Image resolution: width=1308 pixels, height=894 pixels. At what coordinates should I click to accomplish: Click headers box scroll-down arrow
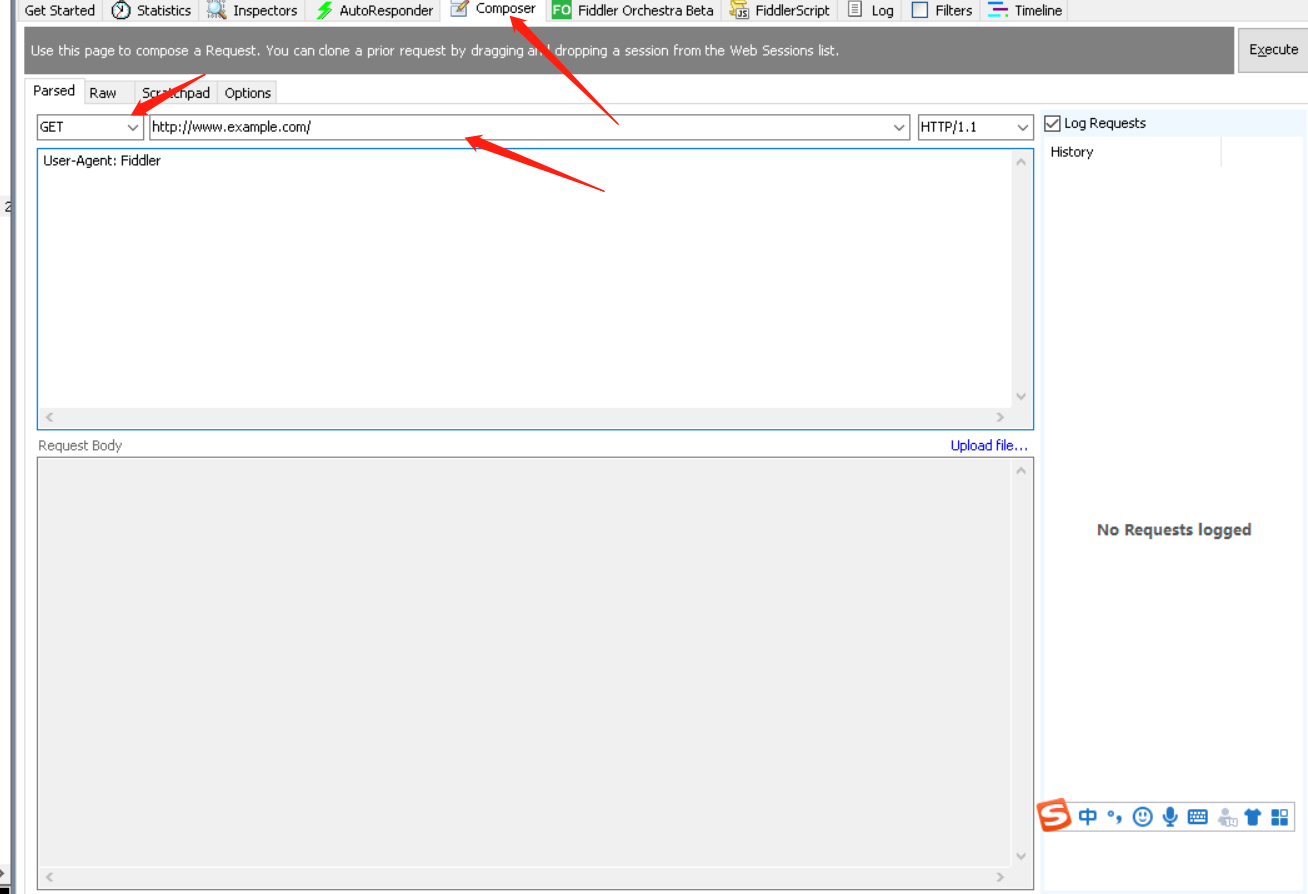[1021, 396]
